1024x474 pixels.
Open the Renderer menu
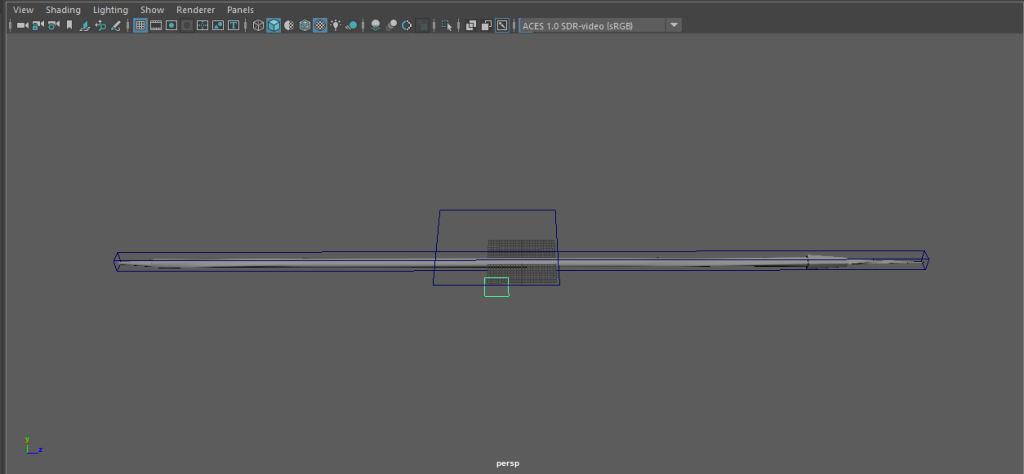pyautogui.click(x=195, y=10)
